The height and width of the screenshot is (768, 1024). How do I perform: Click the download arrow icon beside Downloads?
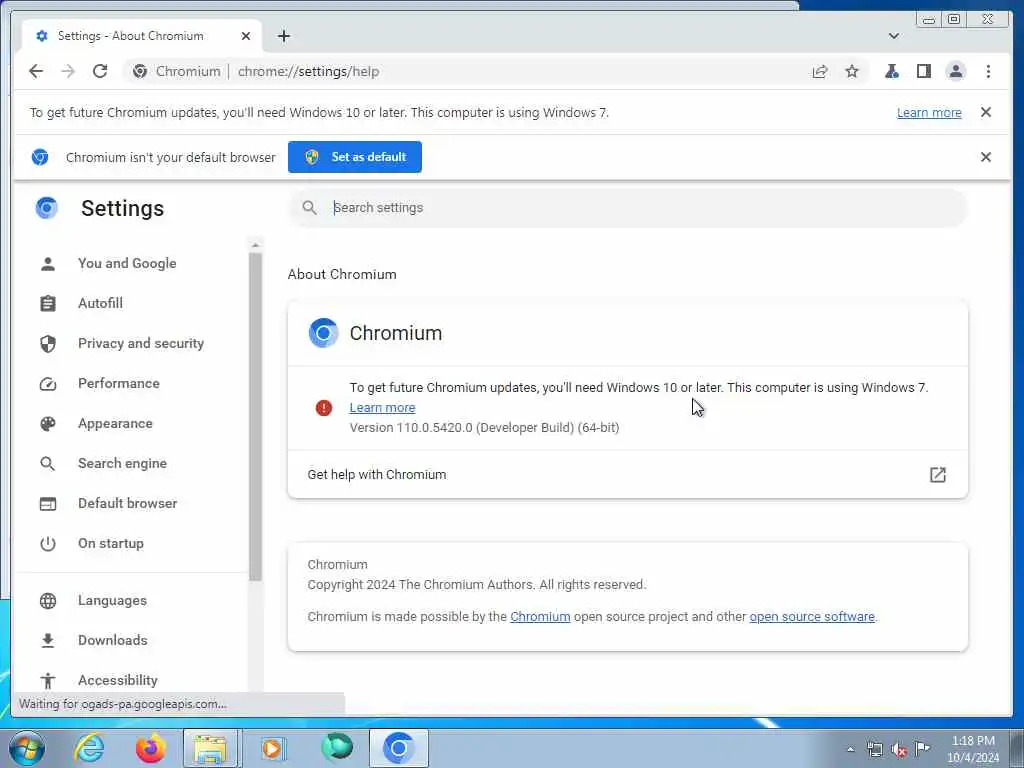coord(48,641)
